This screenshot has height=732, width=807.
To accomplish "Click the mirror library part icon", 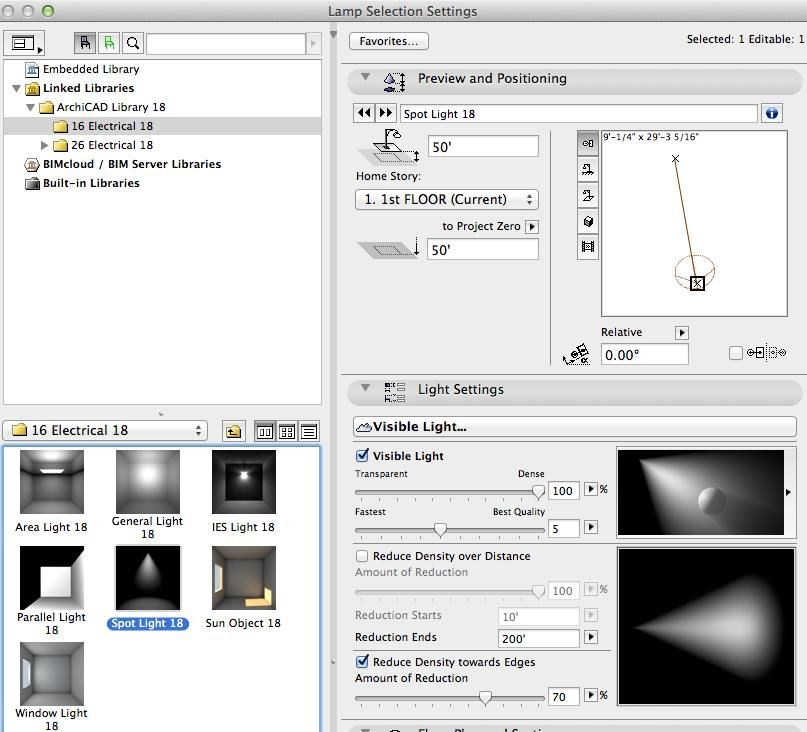I will pyautogui.click(x=766, y=353).
